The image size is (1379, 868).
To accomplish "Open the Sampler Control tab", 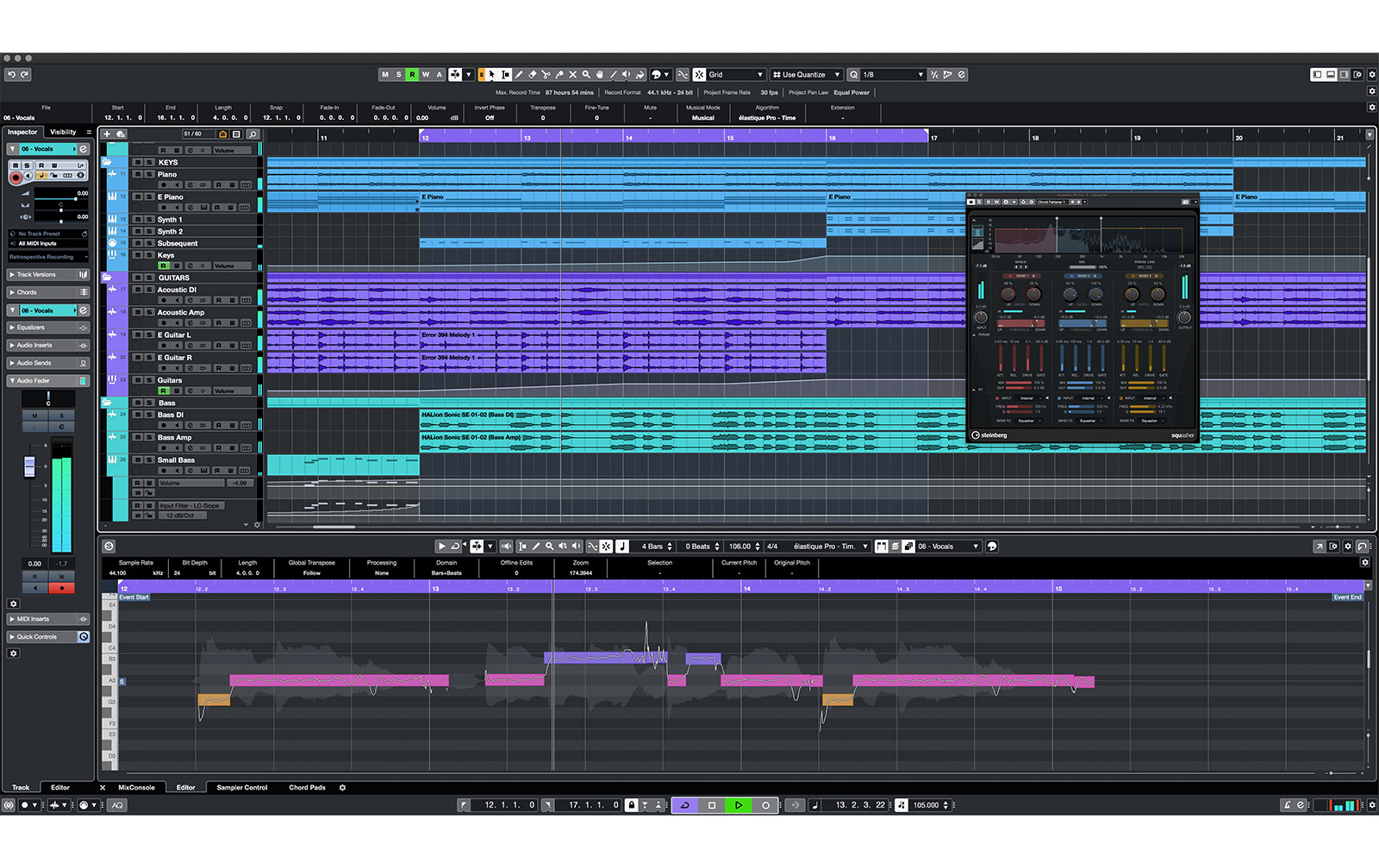I will [242, 788].
